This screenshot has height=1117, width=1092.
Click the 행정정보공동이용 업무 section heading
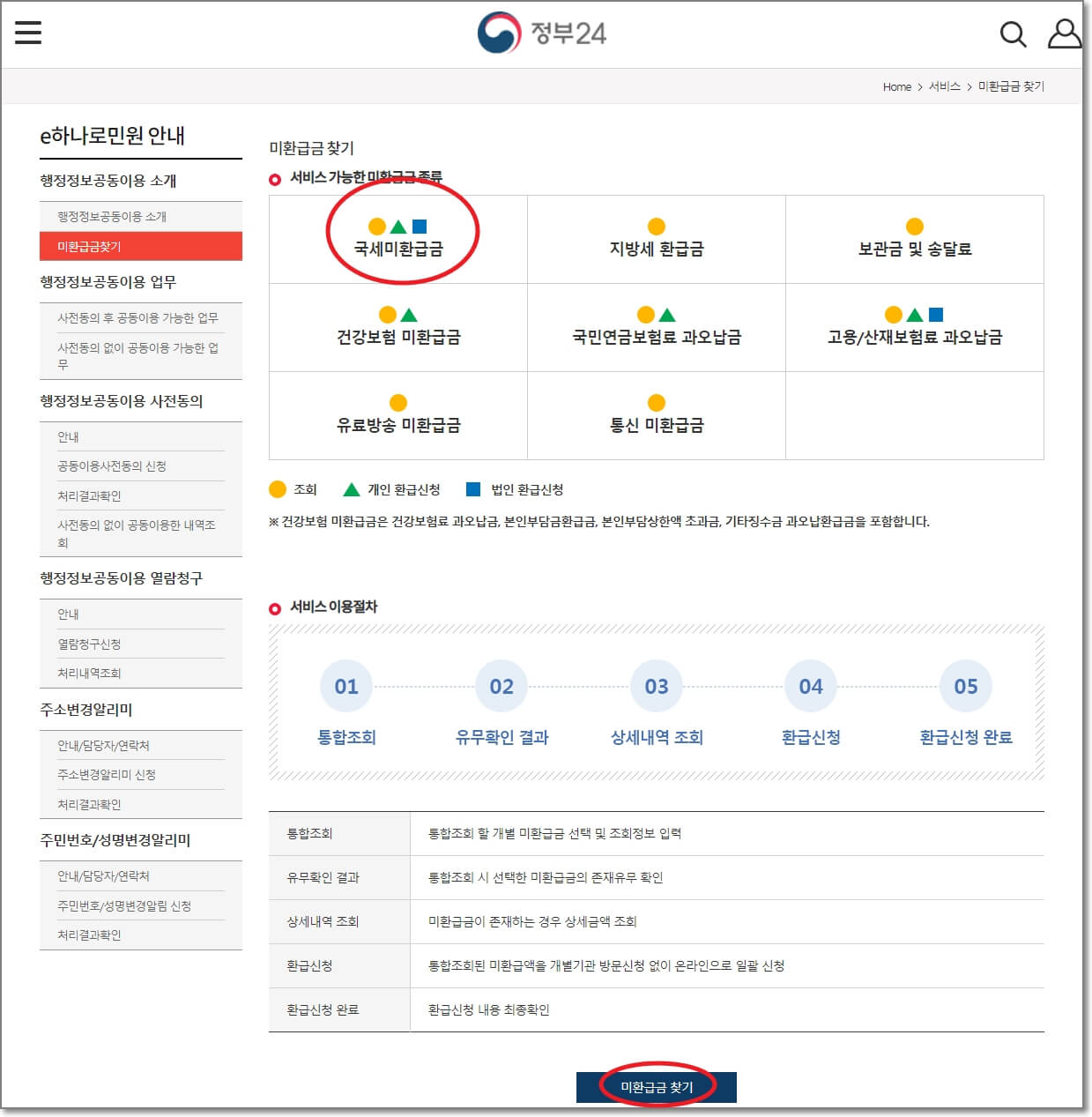pos(108,282)
